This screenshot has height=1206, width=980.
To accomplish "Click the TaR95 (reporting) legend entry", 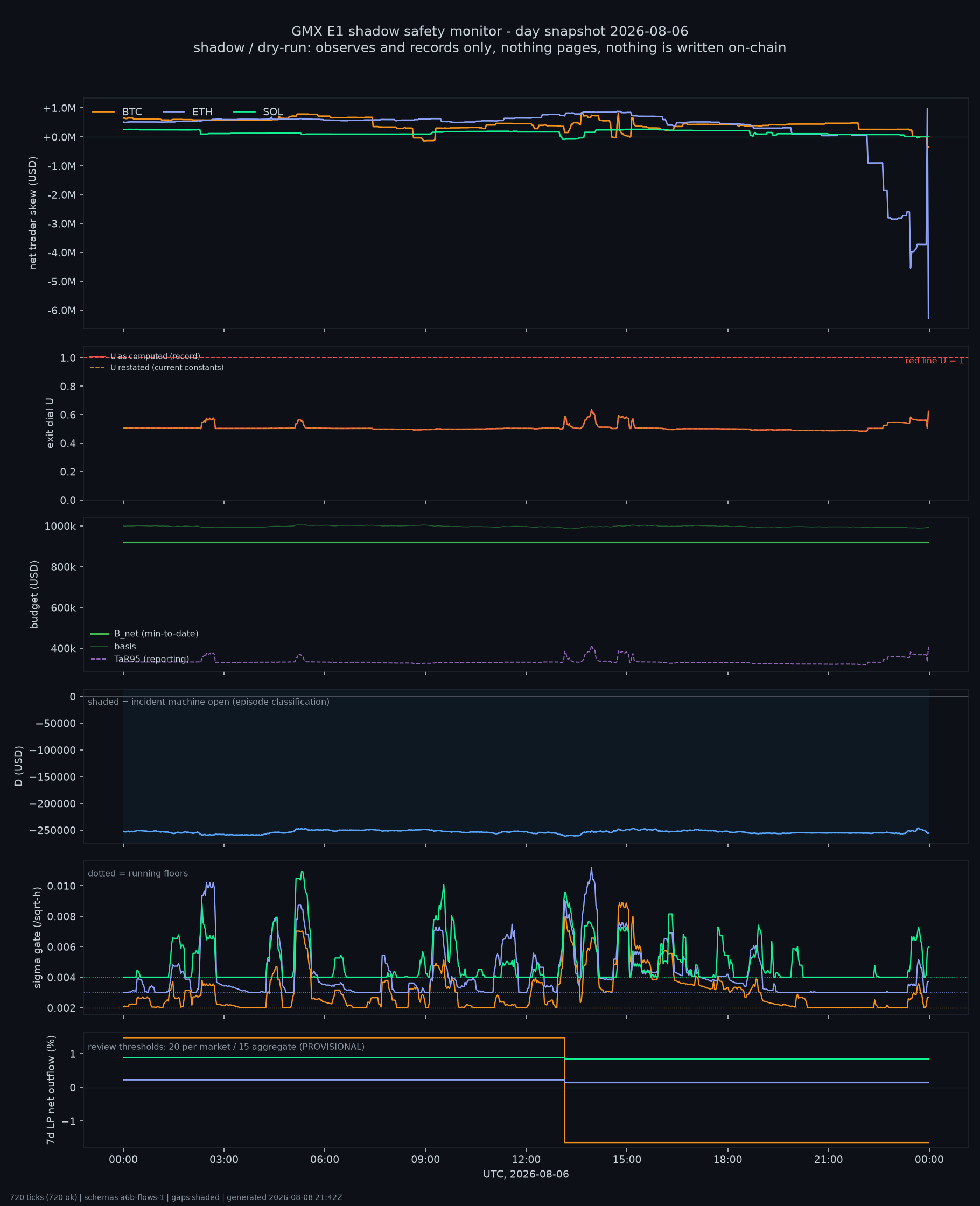I will point(139,659).
